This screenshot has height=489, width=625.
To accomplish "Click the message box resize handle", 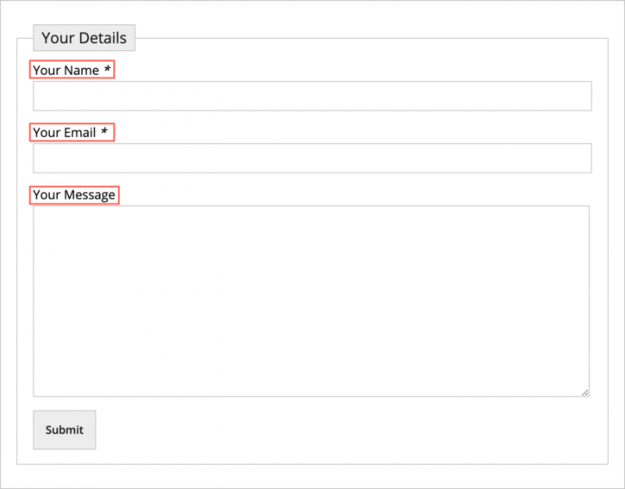I will click(x=584, y=392).
